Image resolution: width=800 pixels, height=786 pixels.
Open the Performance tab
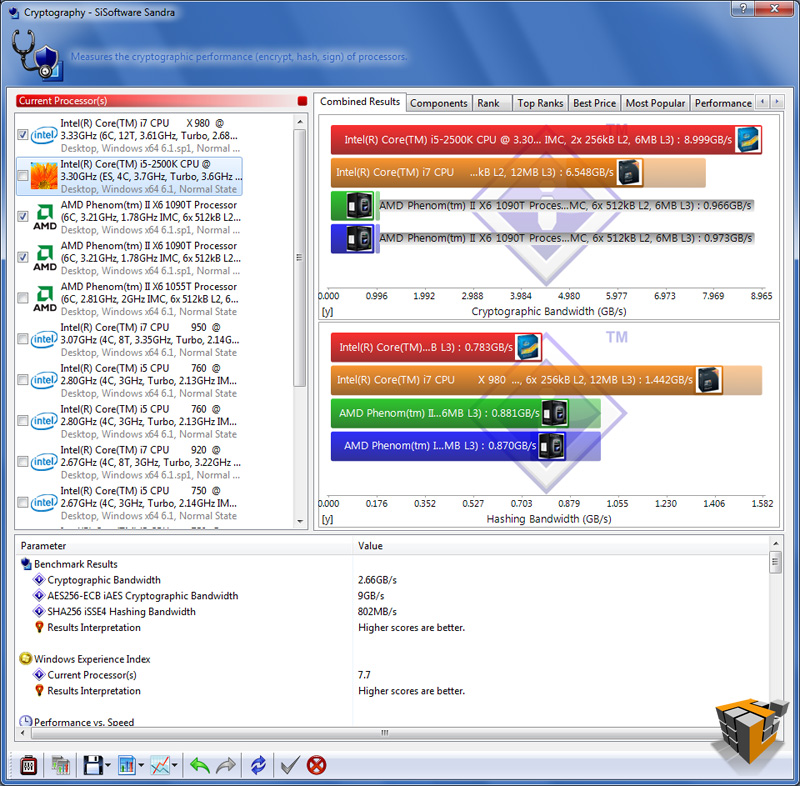(722, 103)
